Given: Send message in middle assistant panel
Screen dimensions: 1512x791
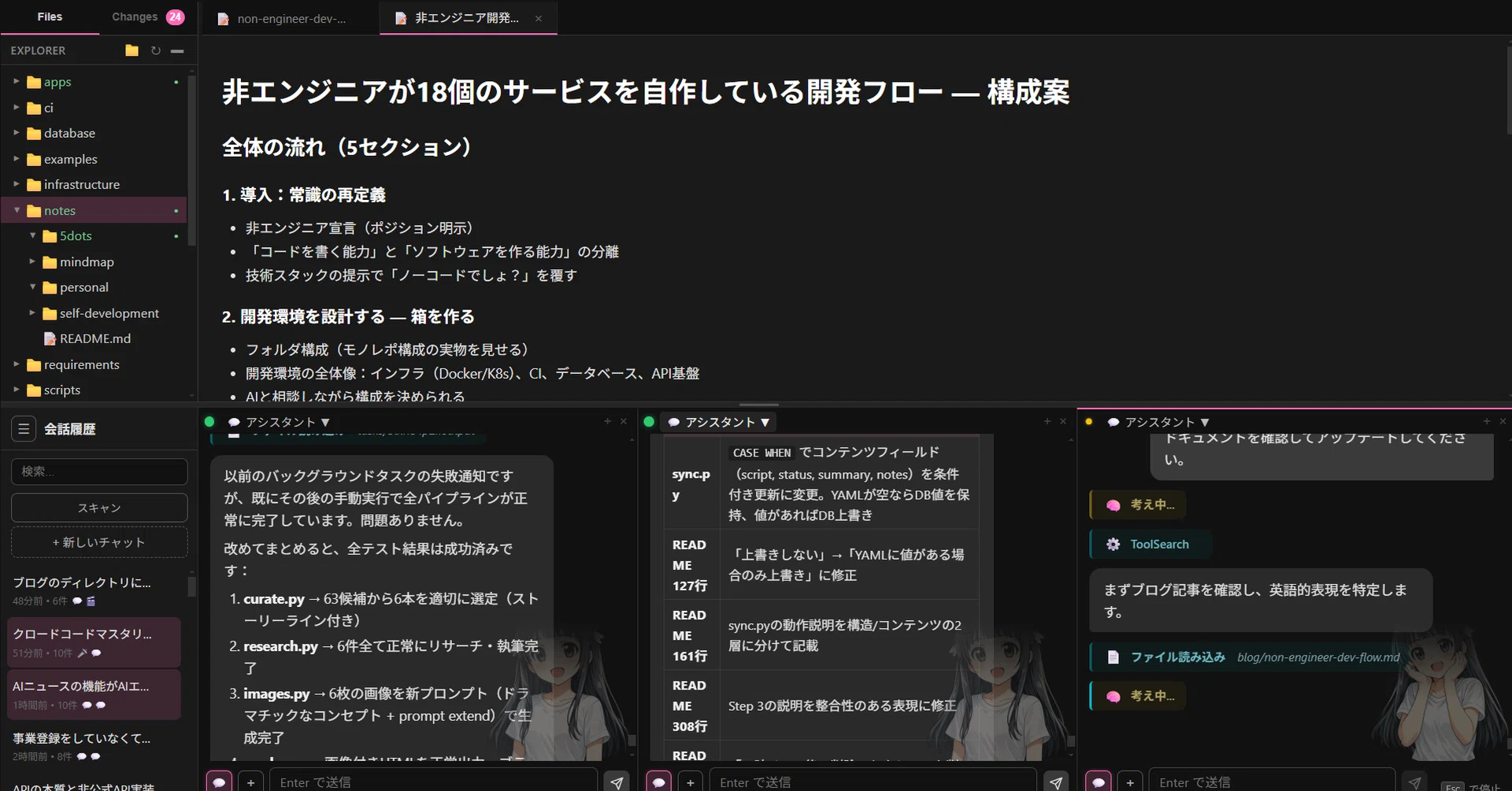Looking at the screenshot, I should [x=1056, y=782].
